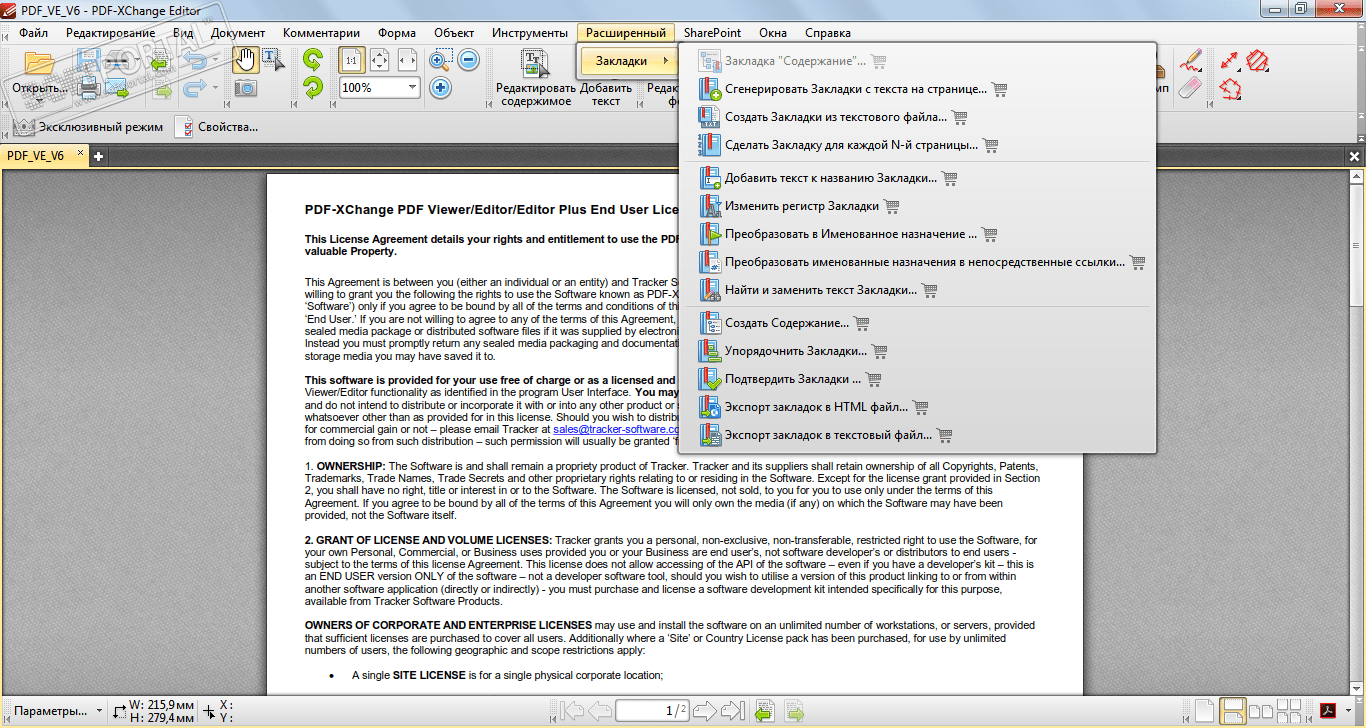Screen dimensions: 1366x728
Task: Open the Инструменты menu
Action: point(530,33)
